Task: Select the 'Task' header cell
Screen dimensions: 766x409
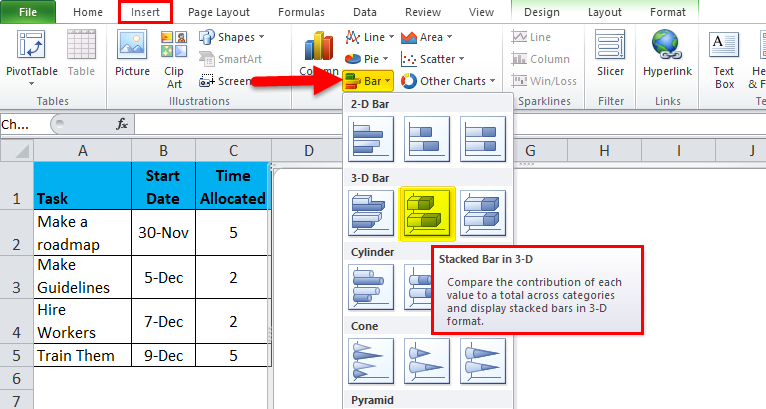Action: [83, 186]
